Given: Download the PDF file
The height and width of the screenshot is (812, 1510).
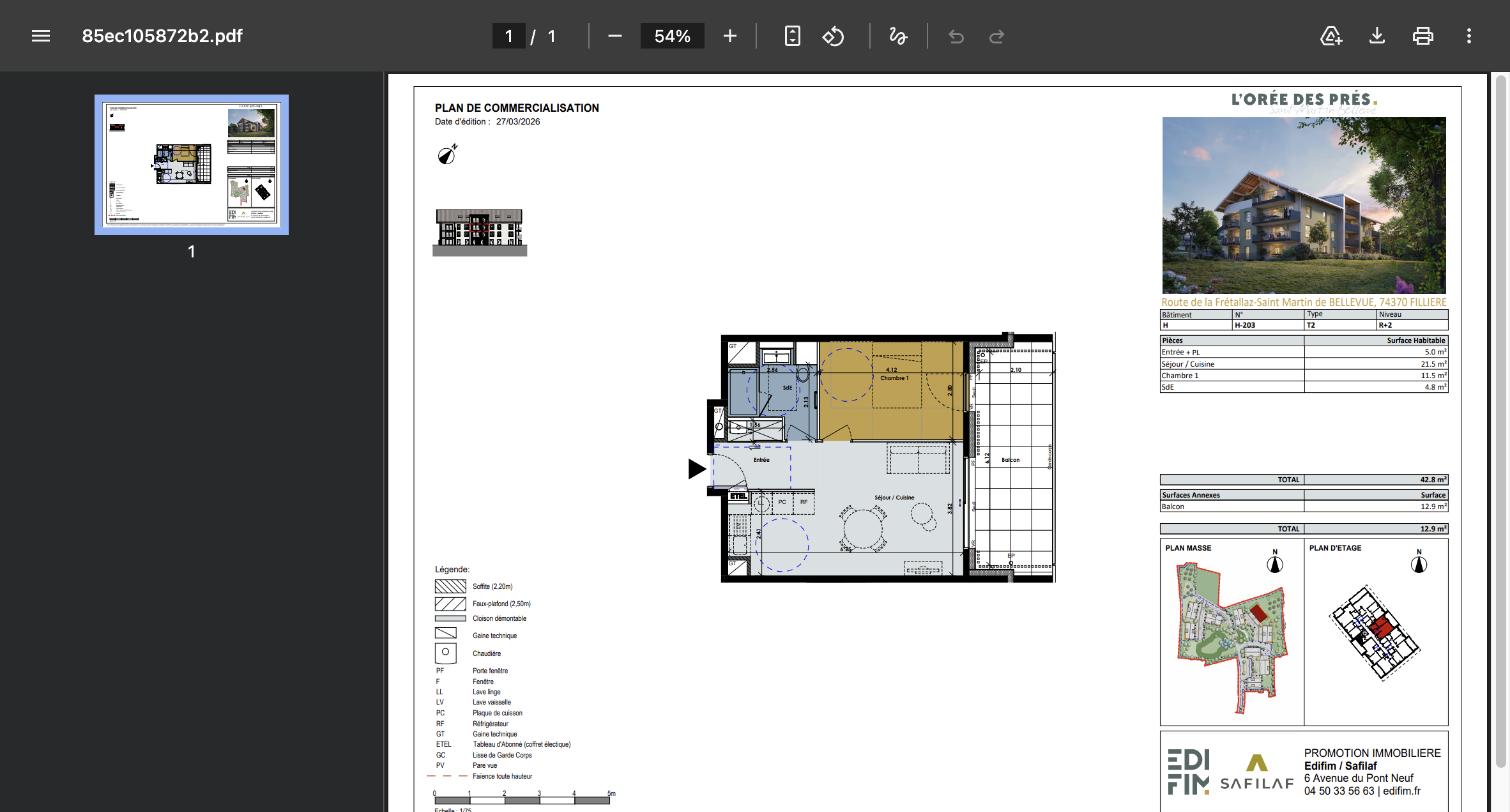Looking at the screenshot, I should click(1377, 36).
